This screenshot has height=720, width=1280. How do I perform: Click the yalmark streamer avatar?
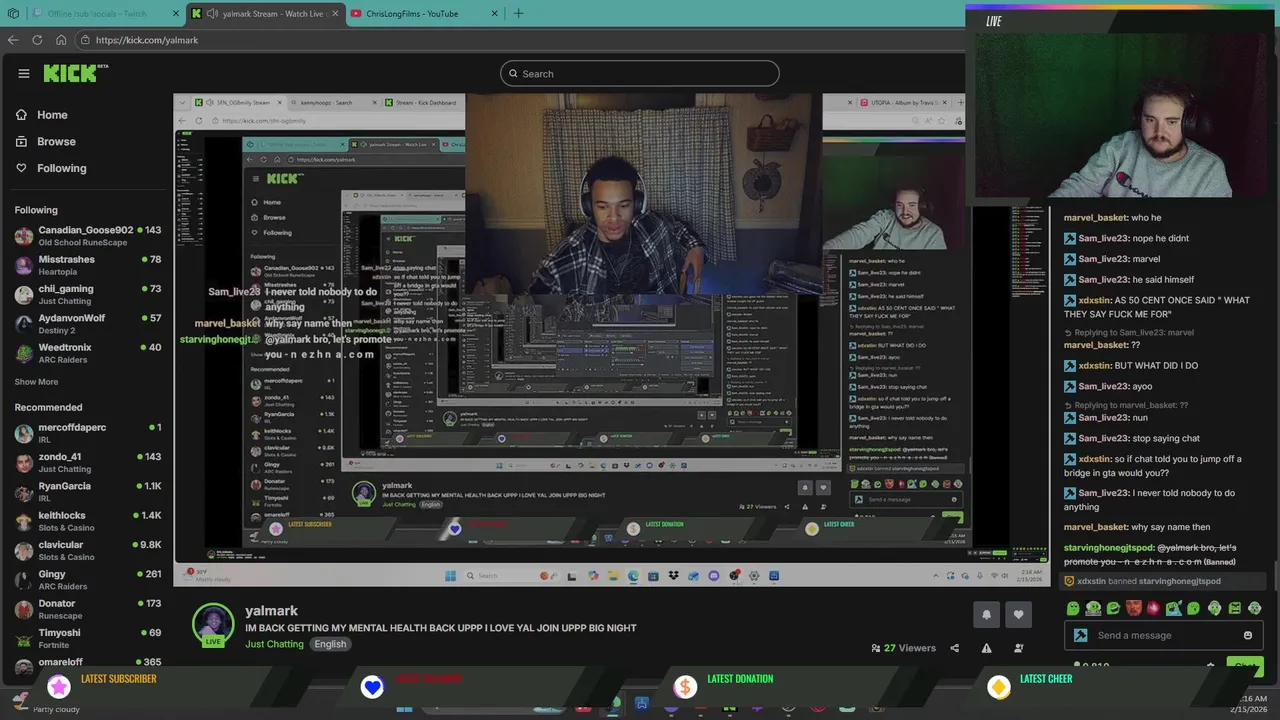click(x=213, y=624)
